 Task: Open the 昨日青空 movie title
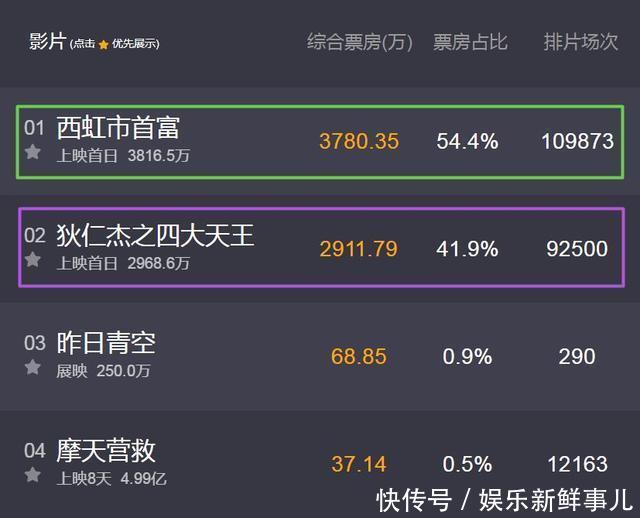[106, 343]
